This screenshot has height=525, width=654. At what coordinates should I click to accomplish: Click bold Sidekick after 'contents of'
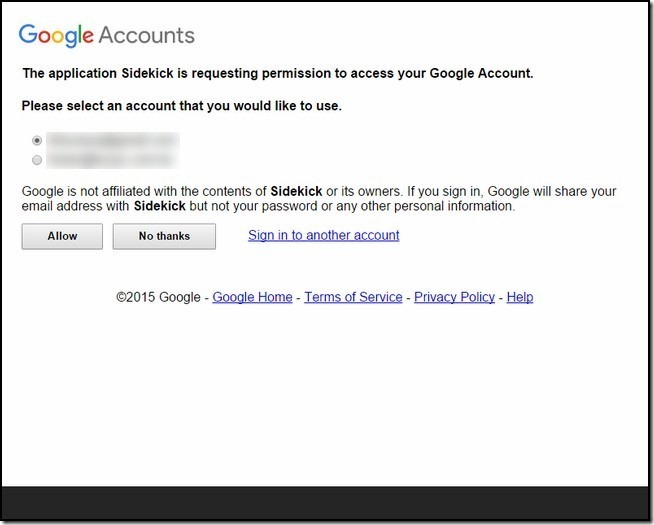coord(296,191)
